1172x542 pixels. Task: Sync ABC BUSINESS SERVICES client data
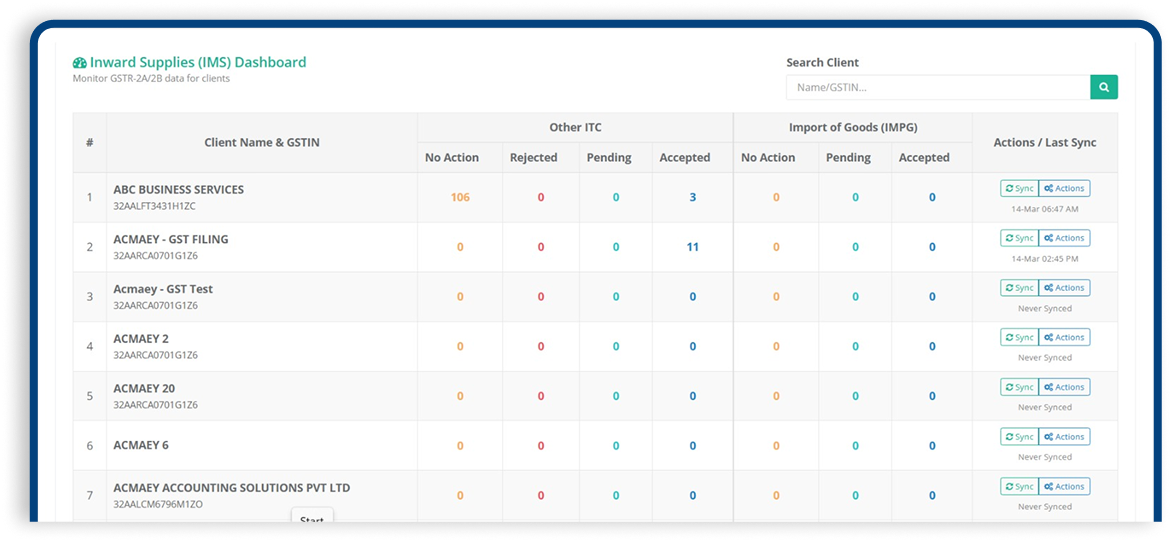pos(1019,188)
